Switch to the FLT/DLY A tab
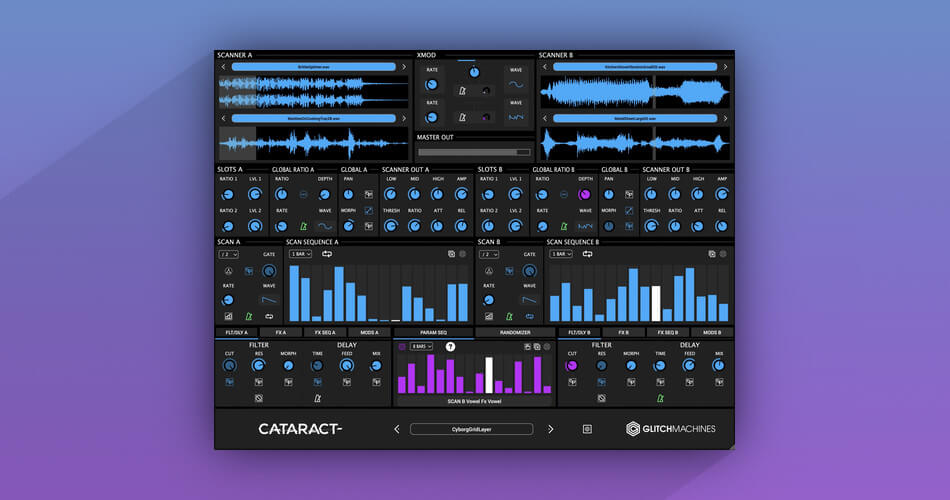Image resolution: width=950 pixels, height=500 pixels. pos(237,333)
